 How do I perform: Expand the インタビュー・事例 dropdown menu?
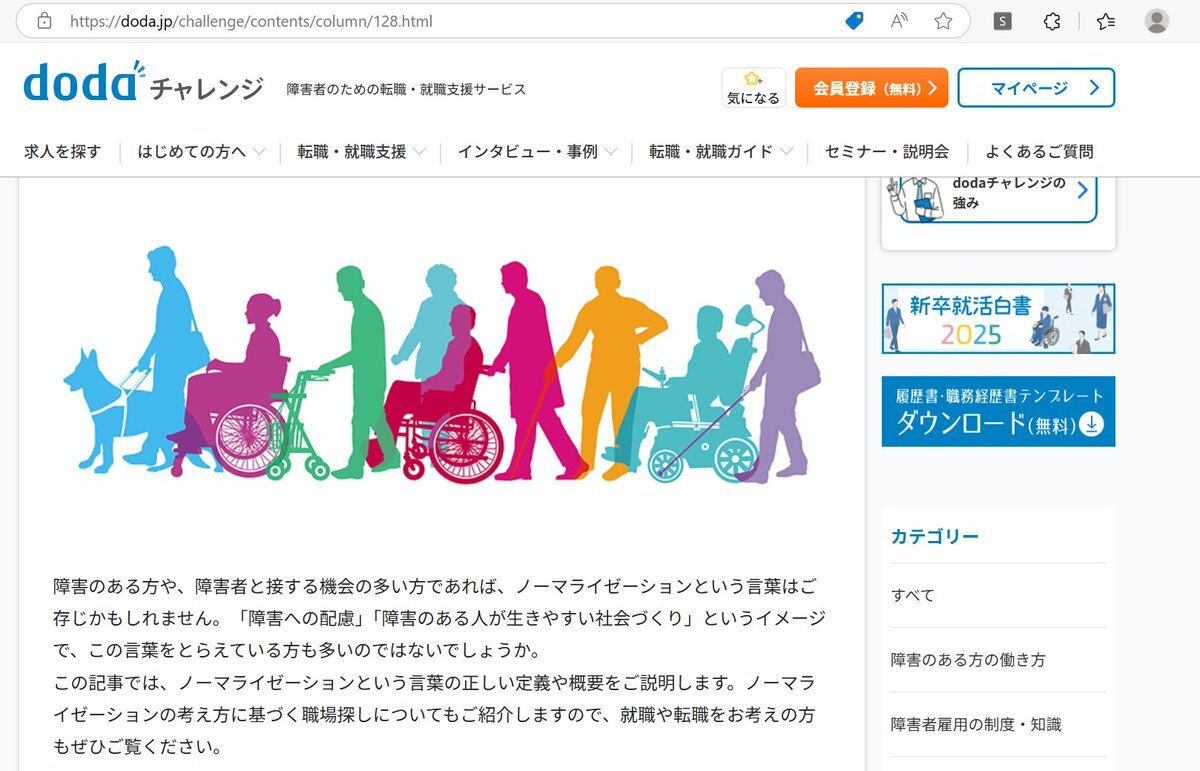pos(537,152)
